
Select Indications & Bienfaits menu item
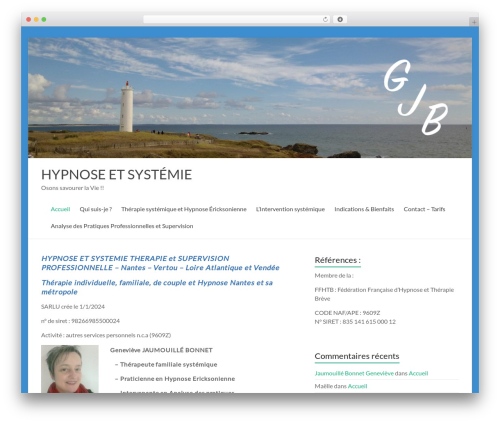(x=364, y=209)
